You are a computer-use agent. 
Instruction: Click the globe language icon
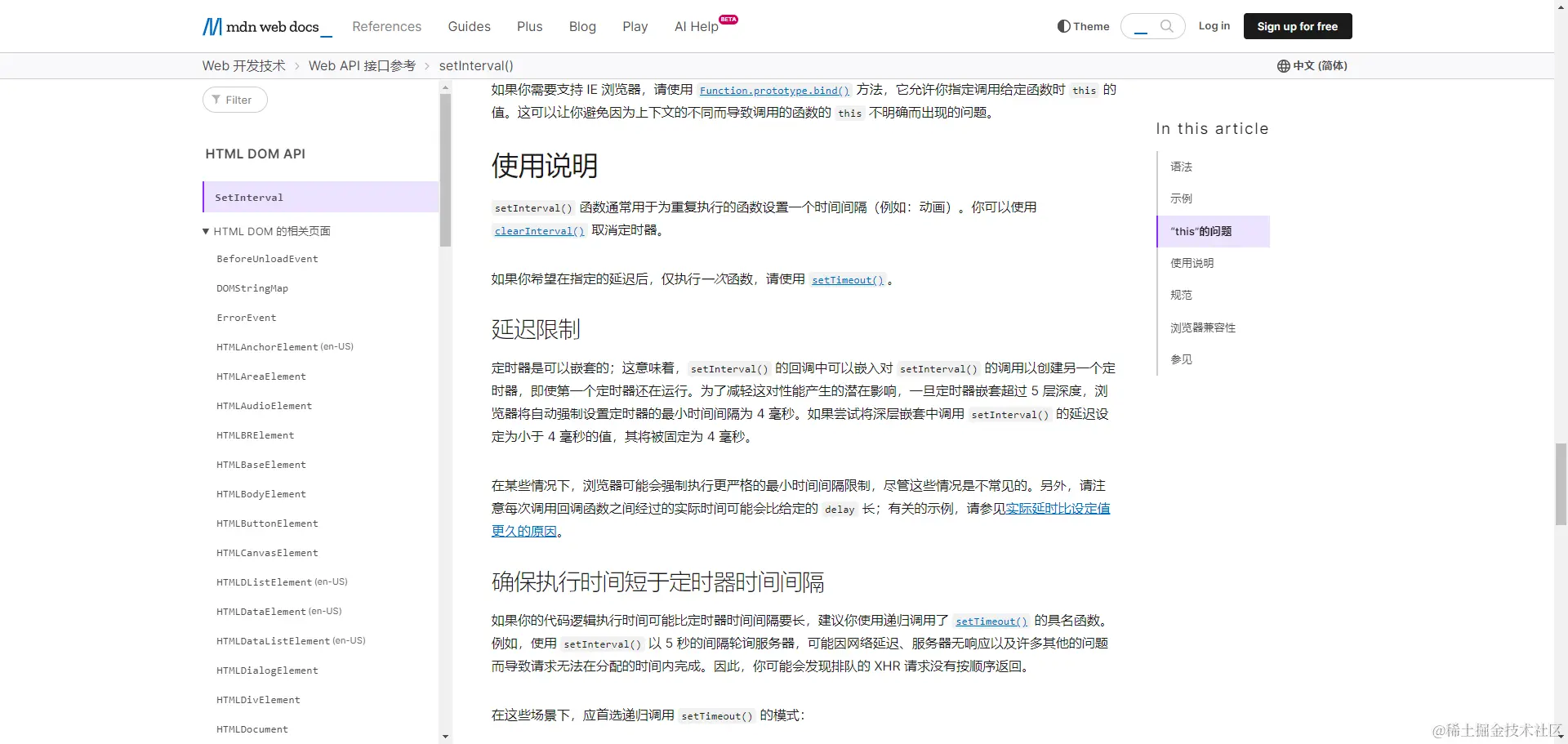coord(1283,66)
